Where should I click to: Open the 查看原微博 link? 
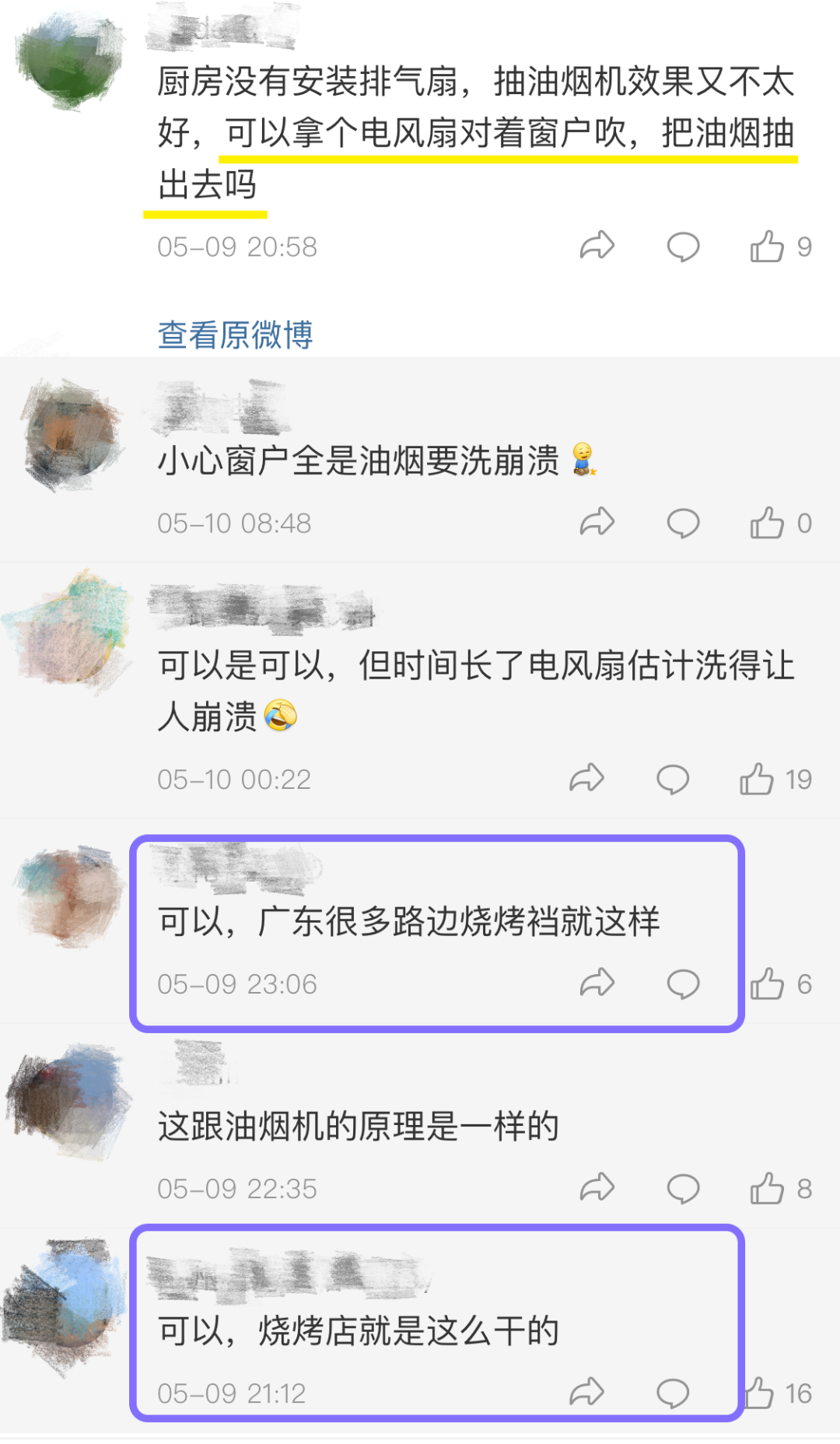pyautogui.click(x=235, y=335)
